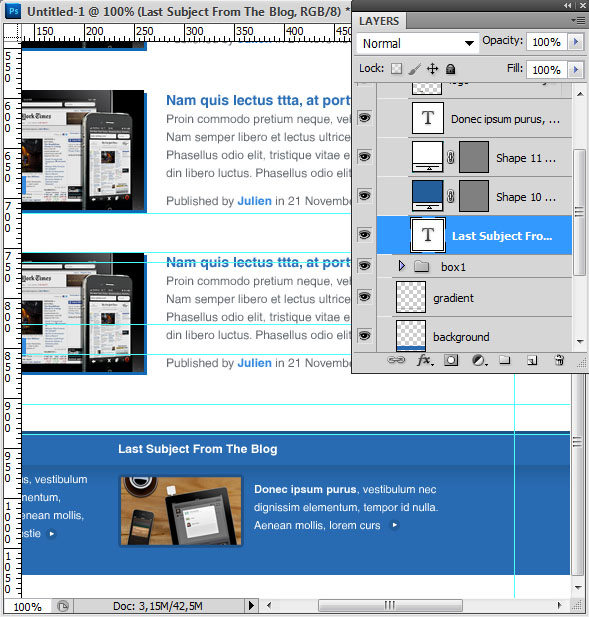Screen dimensions: 589x617
Task: Create a new layer
Action: [532, 360]
